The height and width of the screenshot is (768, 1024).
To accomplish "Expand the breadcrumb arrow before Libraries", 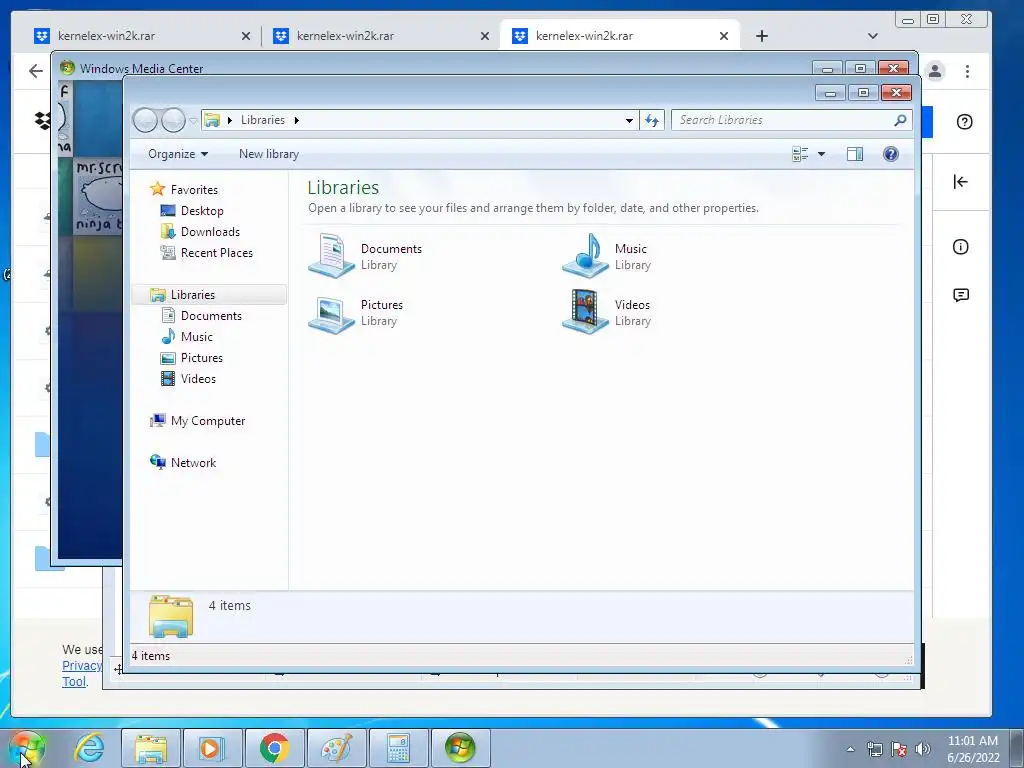I will pyautogui.click(x=230, y=120).
